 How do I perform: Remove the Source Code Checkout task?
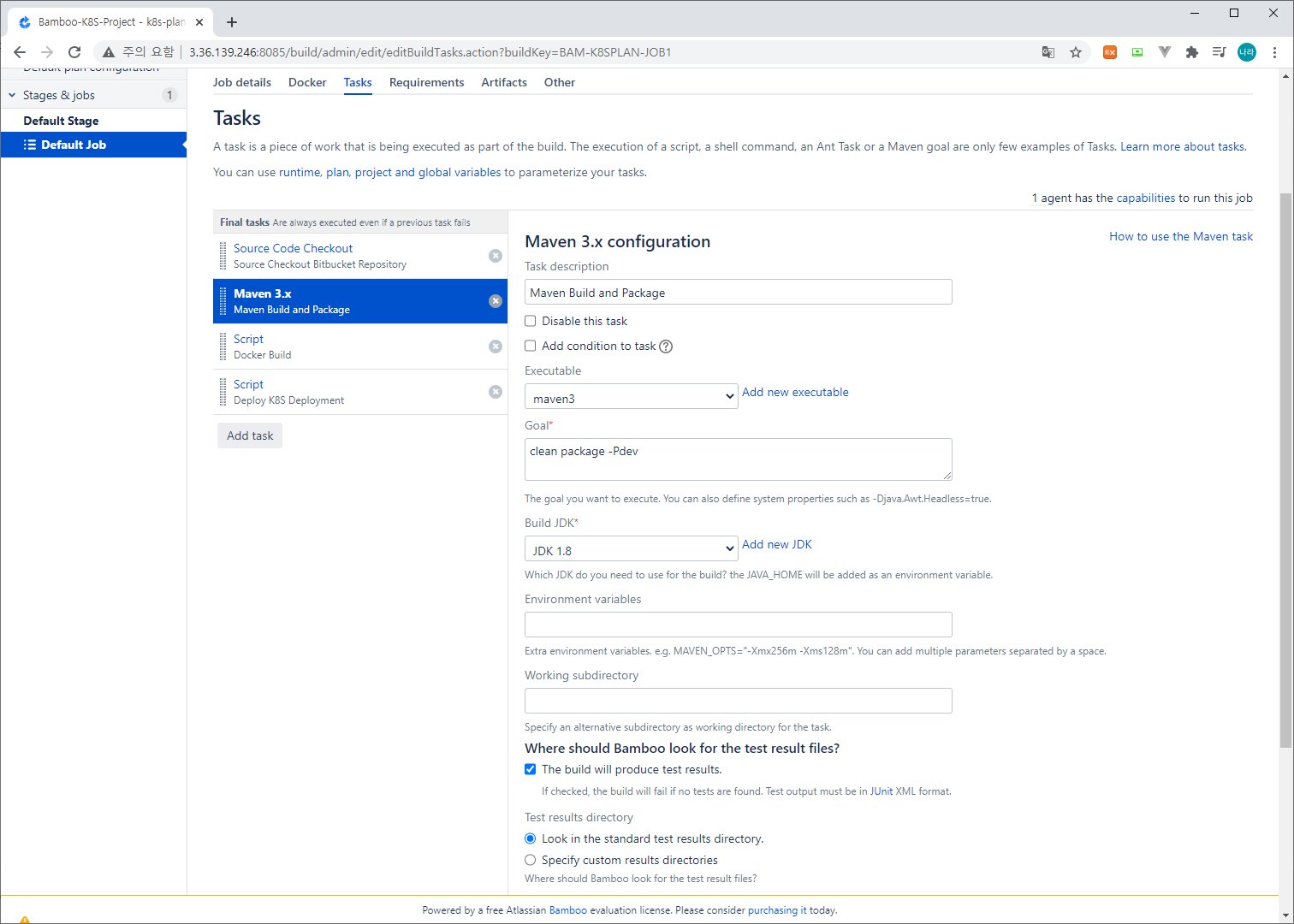[496, 256]
